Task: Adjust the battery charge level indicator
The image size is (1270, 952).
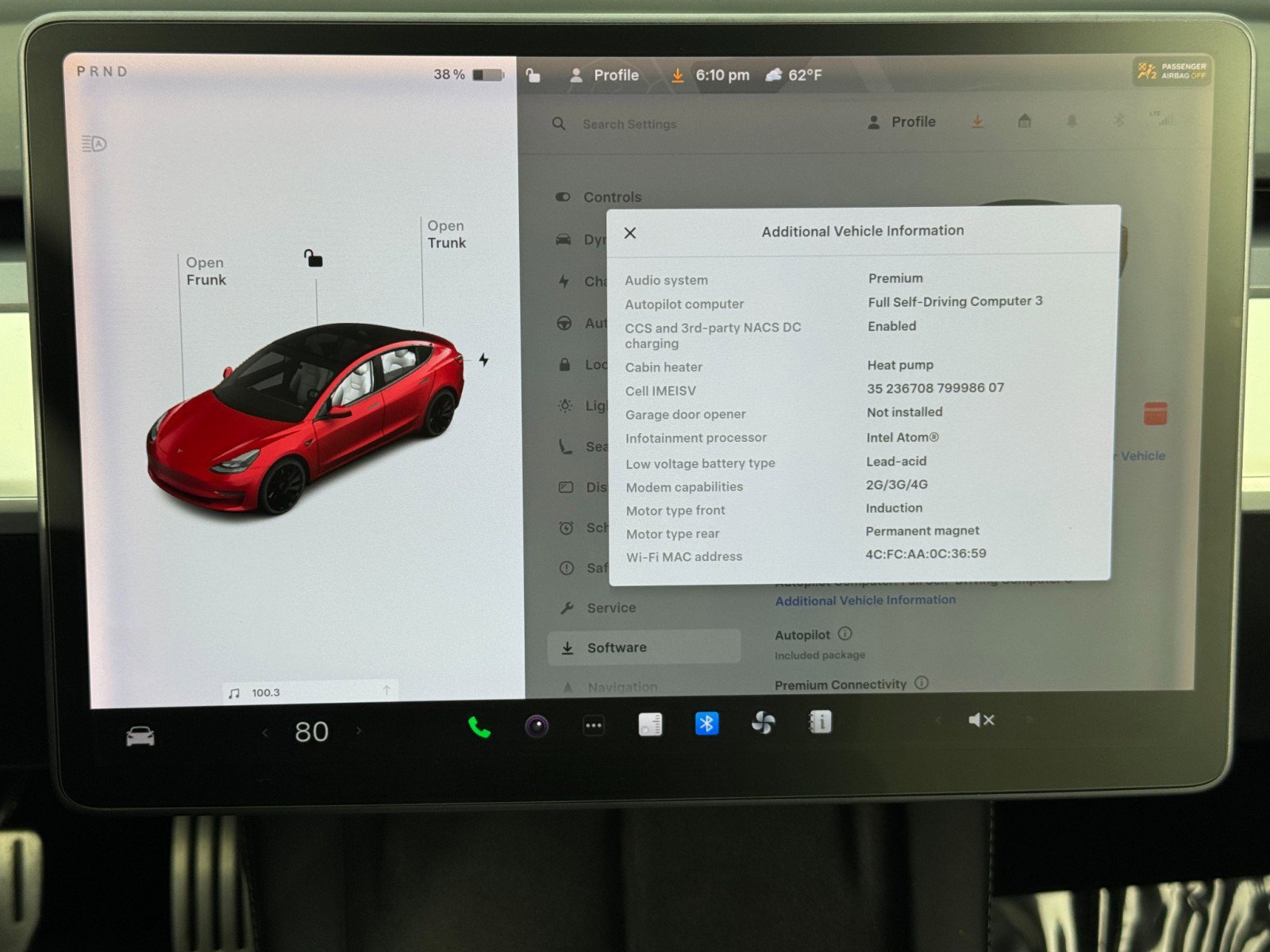Action: coord(485,74)
